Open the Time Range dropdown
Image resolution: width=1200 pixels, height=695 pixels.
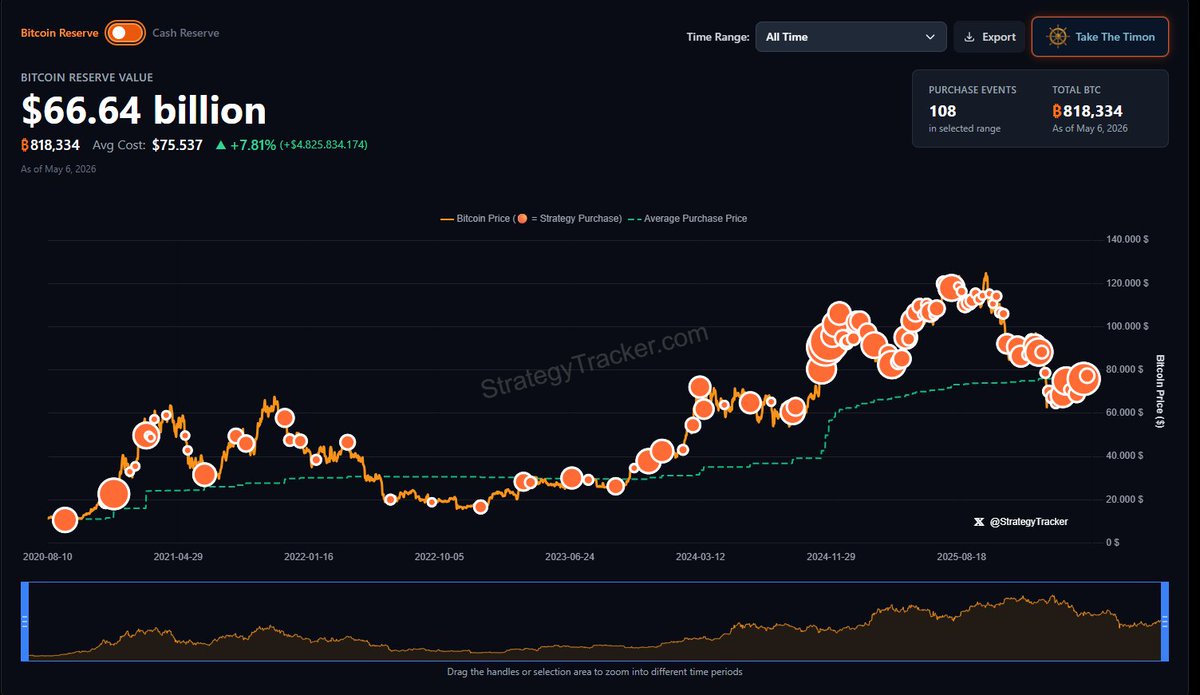851,37
